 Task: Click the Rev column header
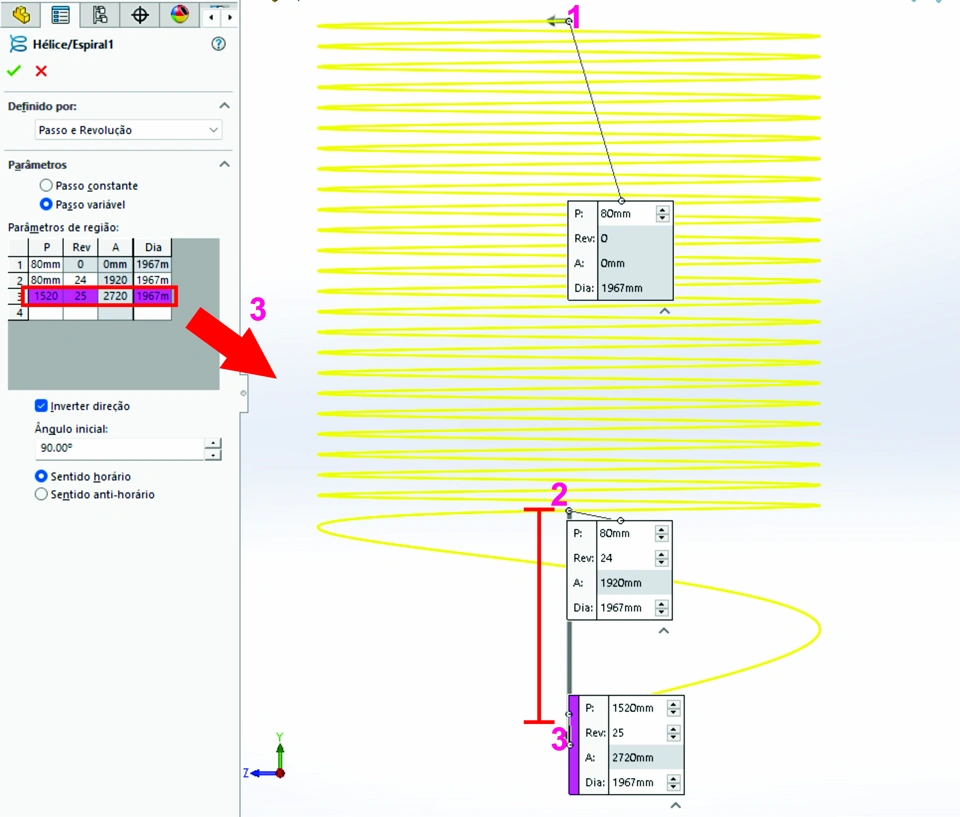pos(81,247)
